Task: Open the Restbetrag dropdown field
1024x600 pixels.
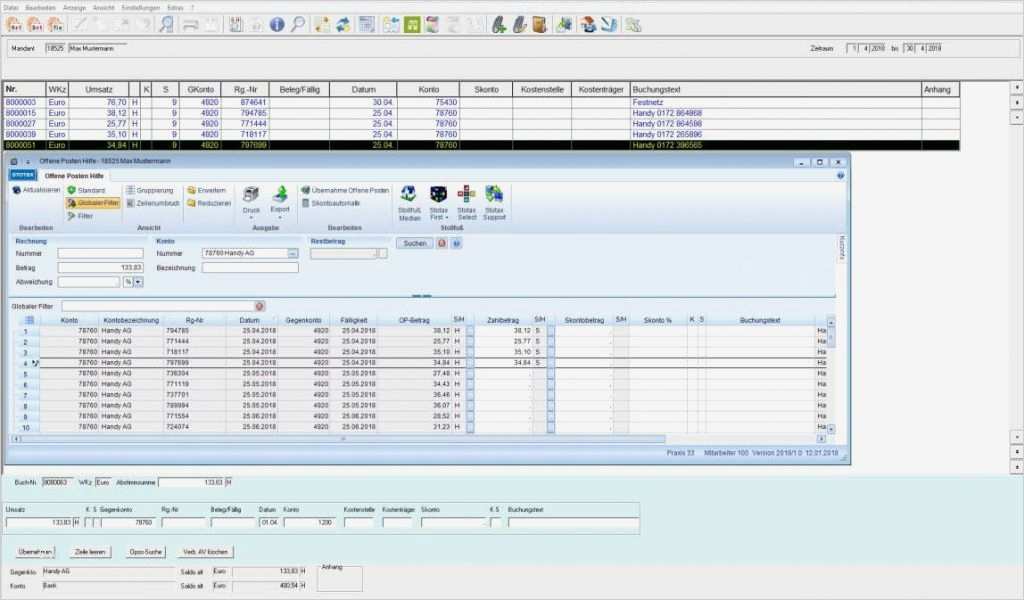Action: (x=381, y=254)
